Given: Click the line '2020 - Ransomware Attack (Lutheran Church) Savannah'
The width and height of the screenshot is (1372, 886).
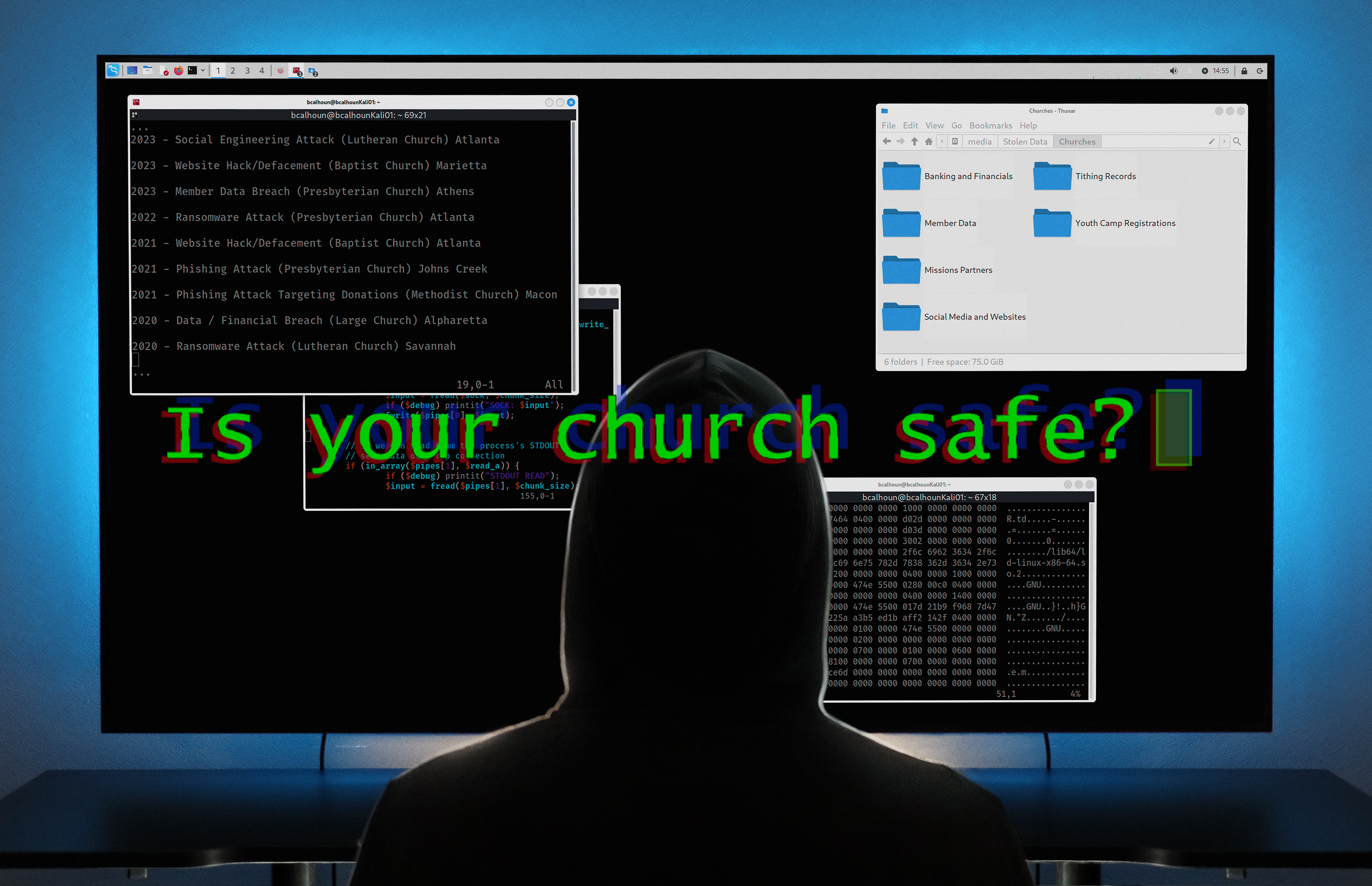Looking at the screenshot, I should (x=294, y=346).
